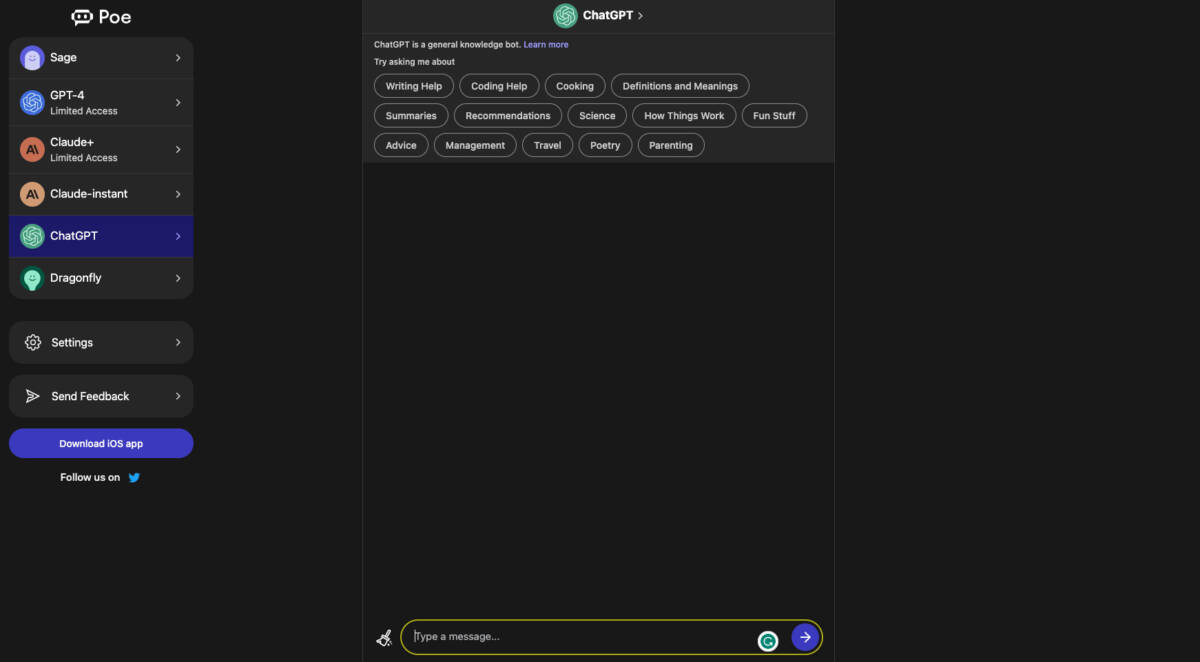
Task: Click the Claude-instant avatar icon
Action: pos(31,193)
